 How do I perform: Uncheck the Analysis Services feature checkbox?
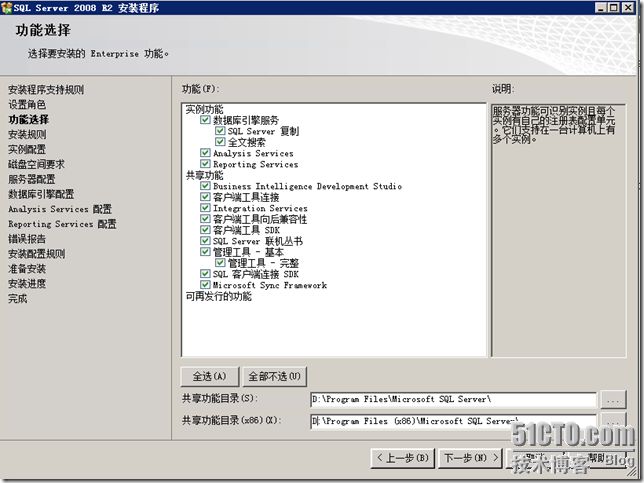click(x=205, y=153)
